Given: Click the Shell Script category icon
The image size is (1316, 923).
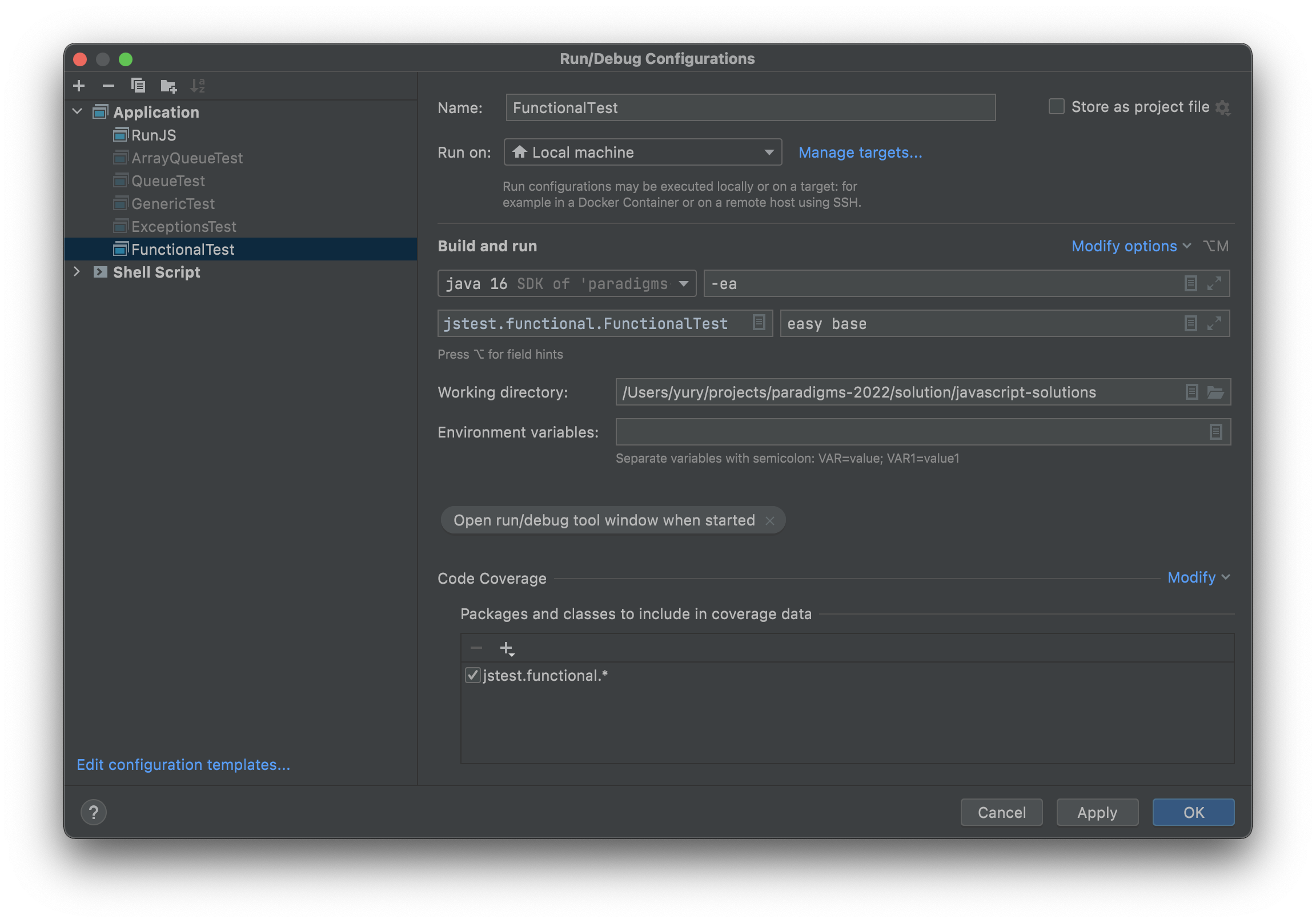Looking at the screenshot, I should pos(101,272).
